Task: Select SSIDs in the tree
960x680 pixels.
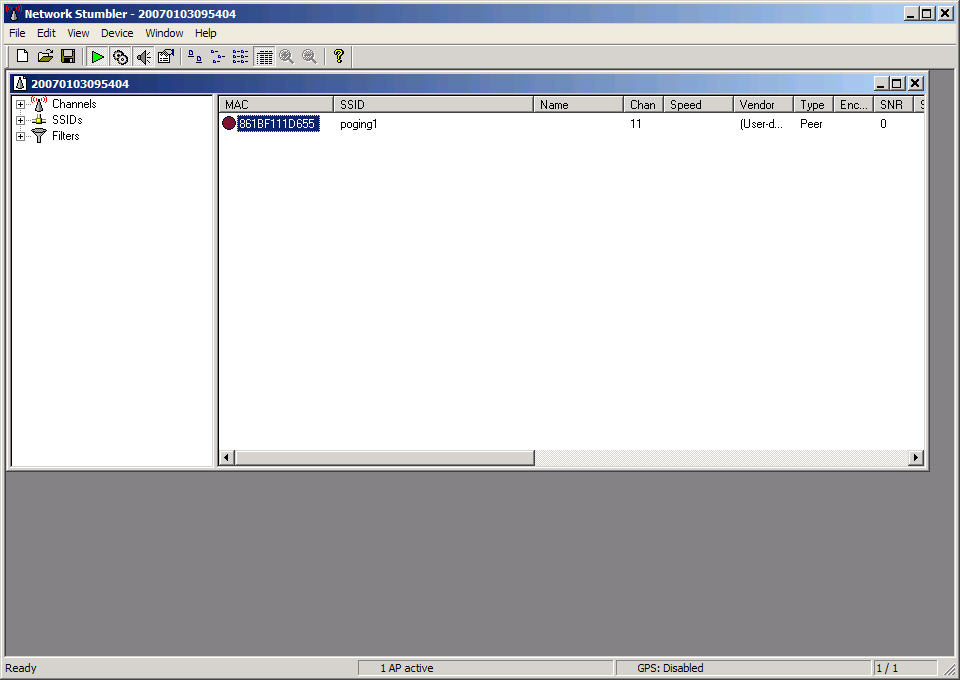Action: pos(67,120)
